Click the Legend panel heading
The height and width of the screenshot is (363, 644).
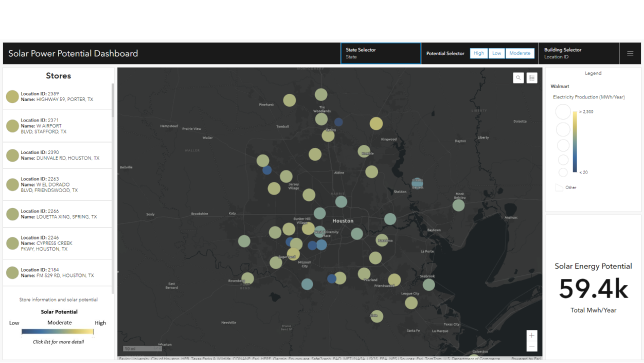593,73
